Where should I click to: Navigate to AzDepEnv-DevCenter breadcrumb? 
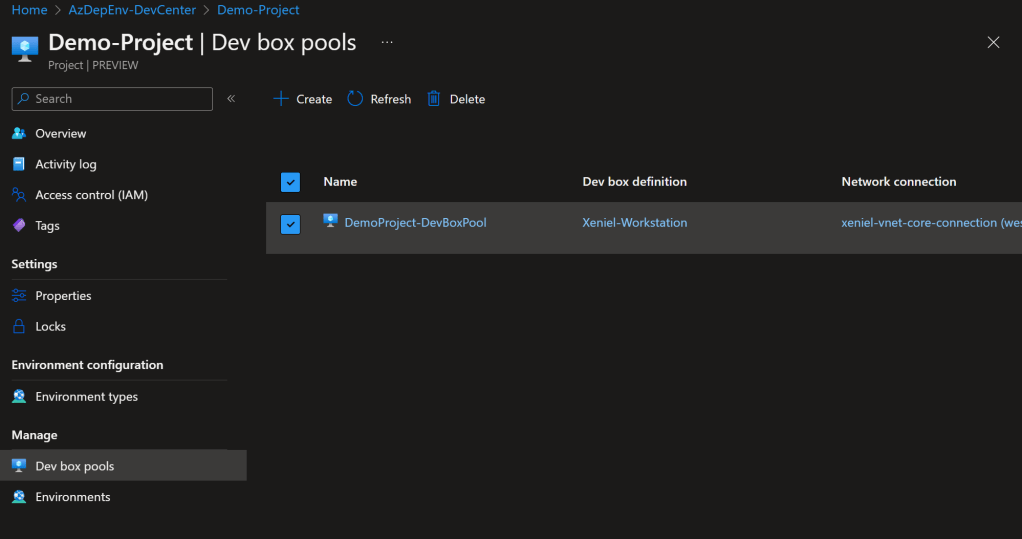click(x=132, y=10)
